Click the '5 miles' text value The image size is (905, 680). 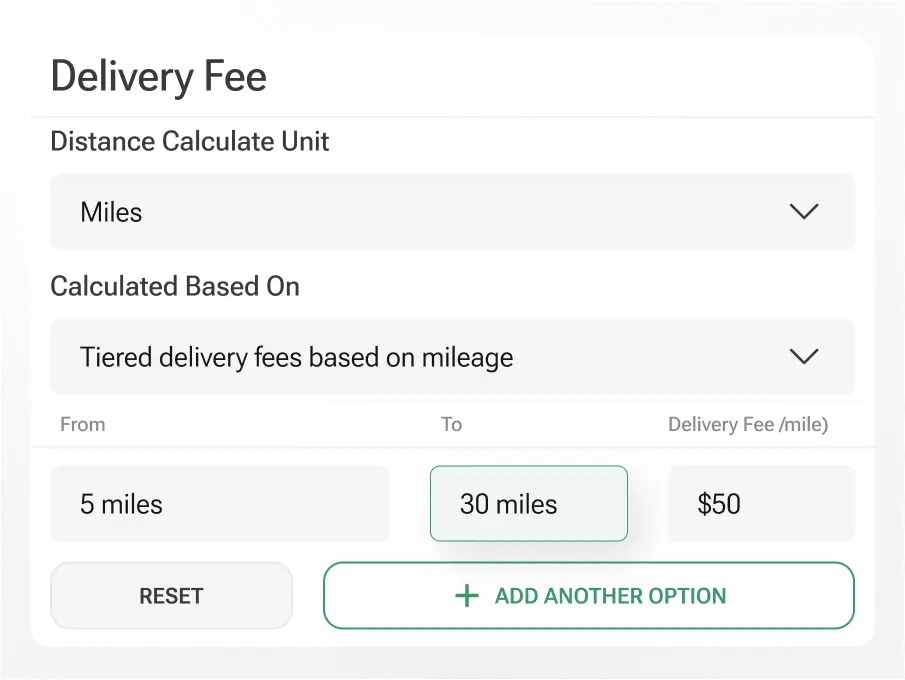[121, 504]
